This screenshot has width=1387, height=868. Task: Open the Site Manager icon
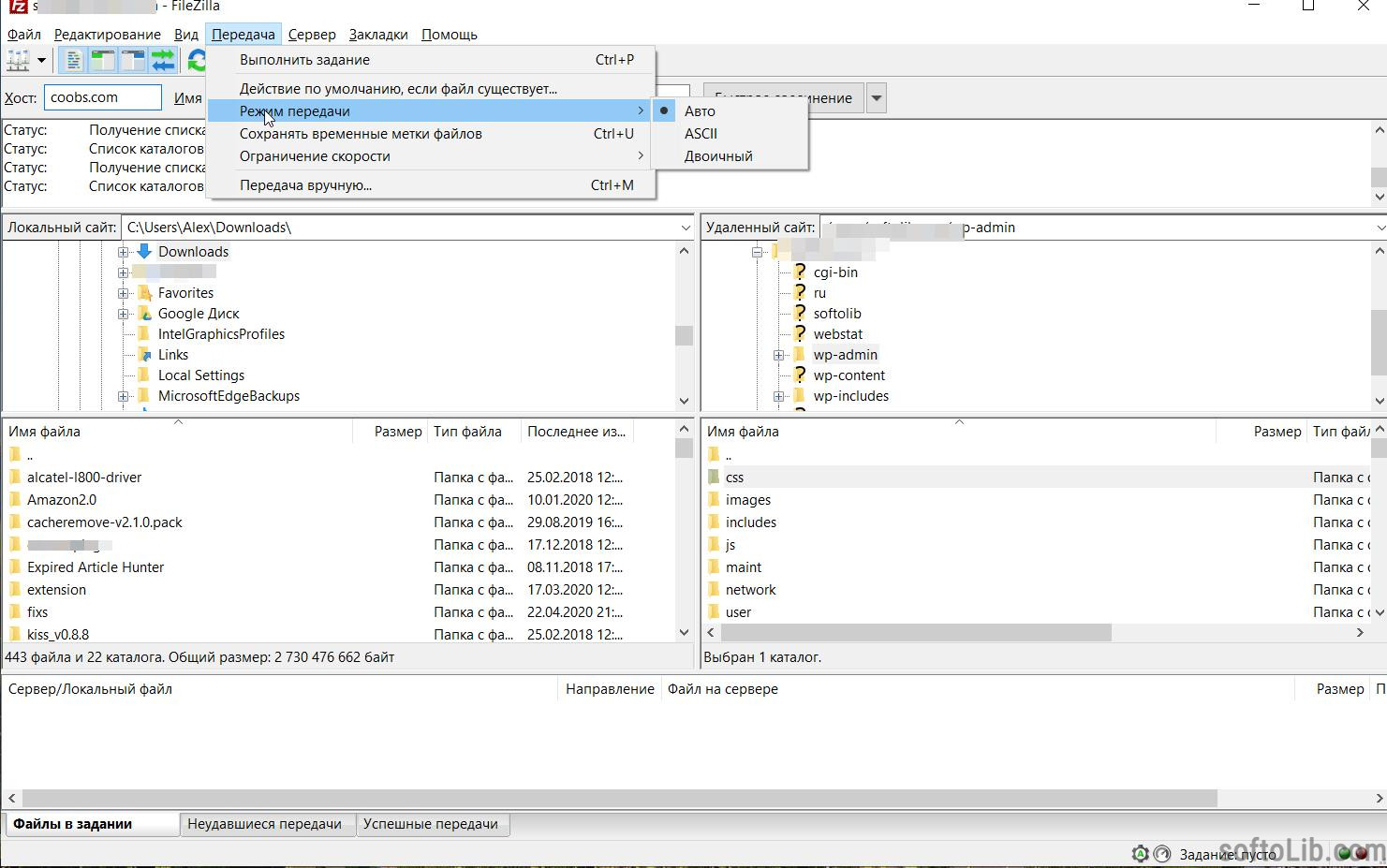pyautogui.click(x=18, y=61)
